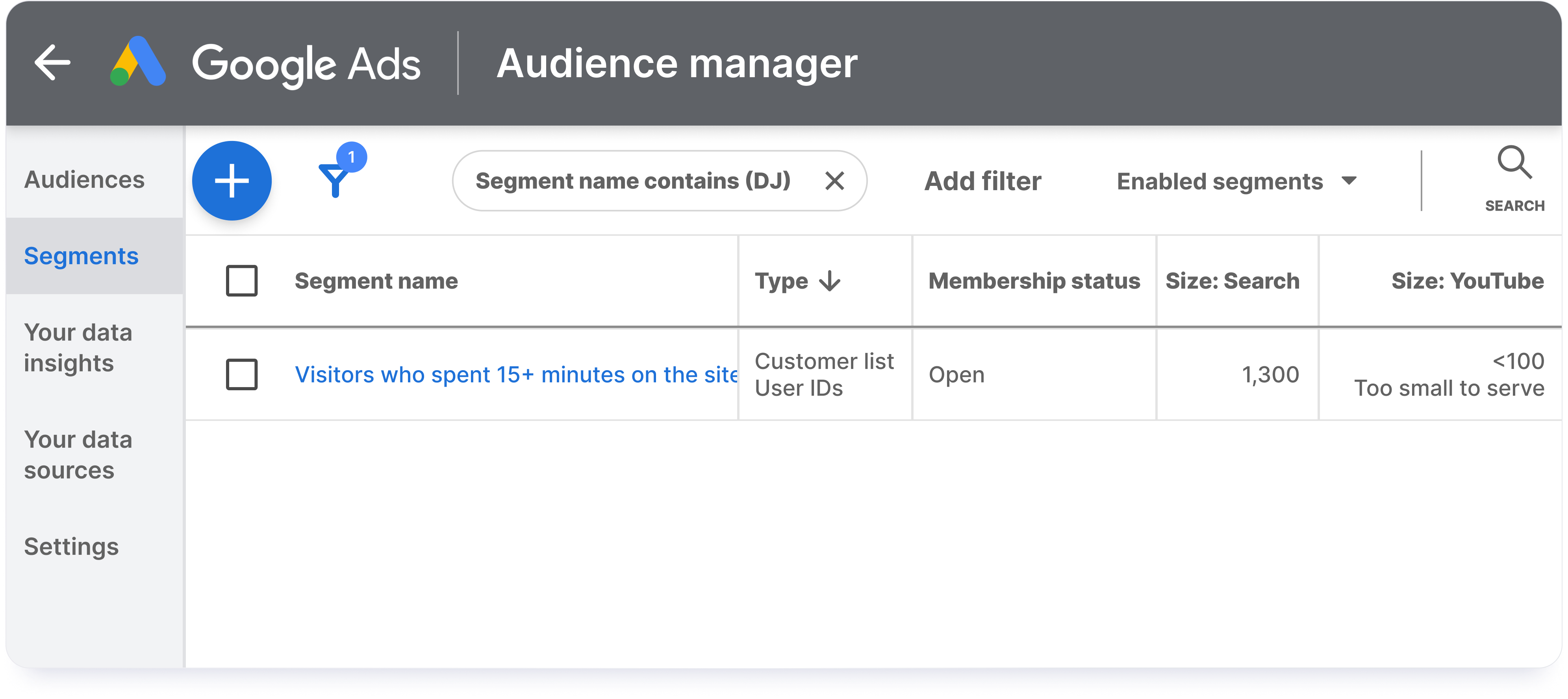1568x699 pixels.
Task: Open Visitors who spent 15+ minutes segment link
Action: click(515, 375)
